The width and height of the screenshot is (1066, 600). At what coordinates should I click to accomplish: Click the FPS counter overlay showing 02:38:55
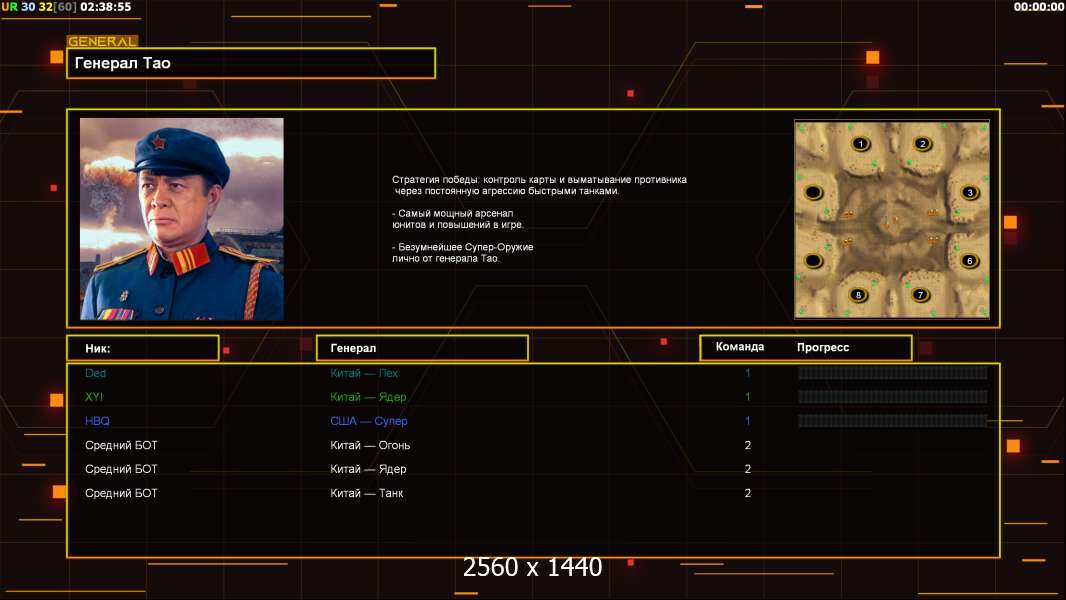point(67,7)
